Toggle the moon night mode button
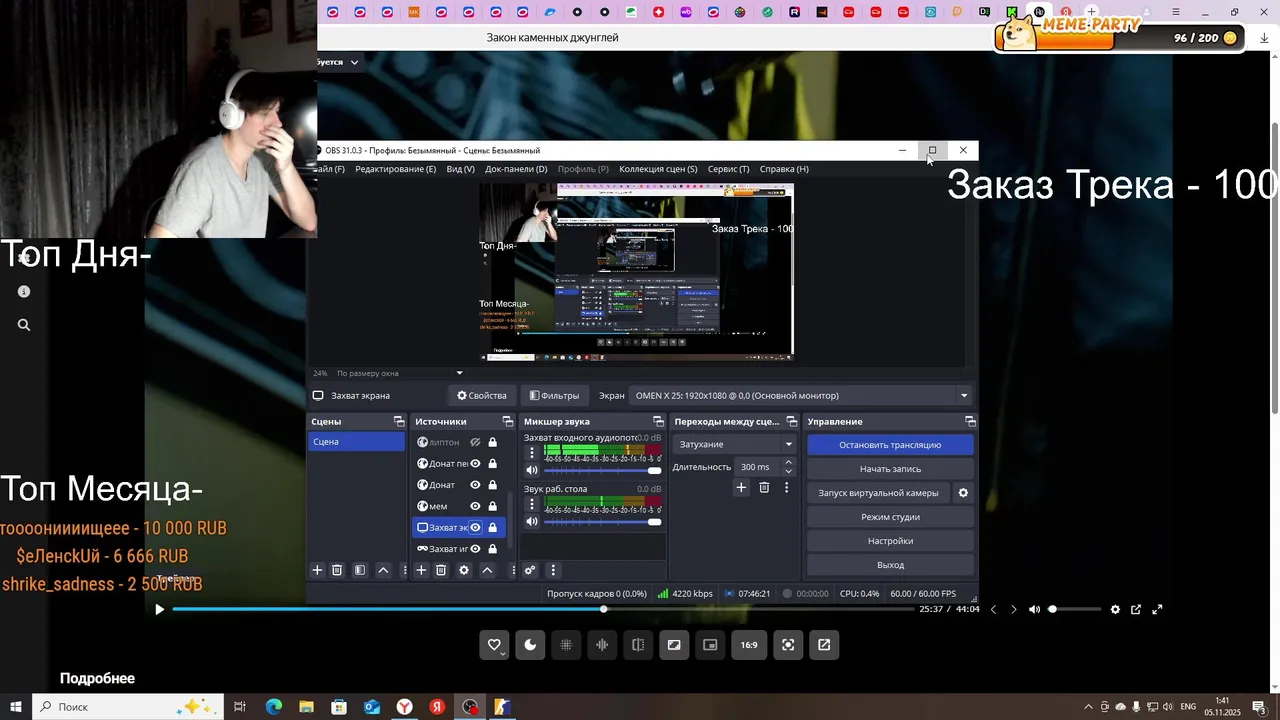 pyautogui.click(x=530, y=645)
